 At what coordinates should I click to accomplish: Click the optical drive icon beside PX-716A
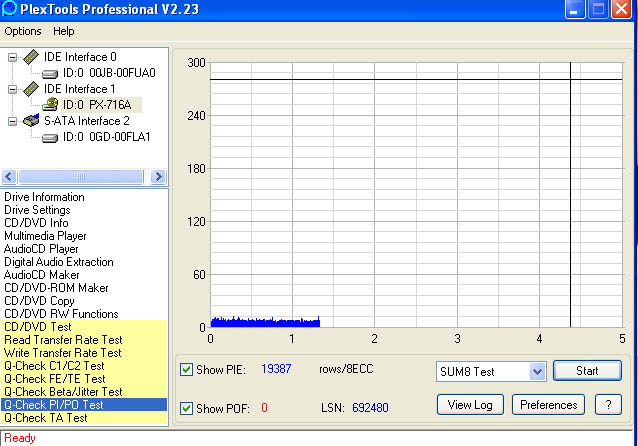pos(50,105)
